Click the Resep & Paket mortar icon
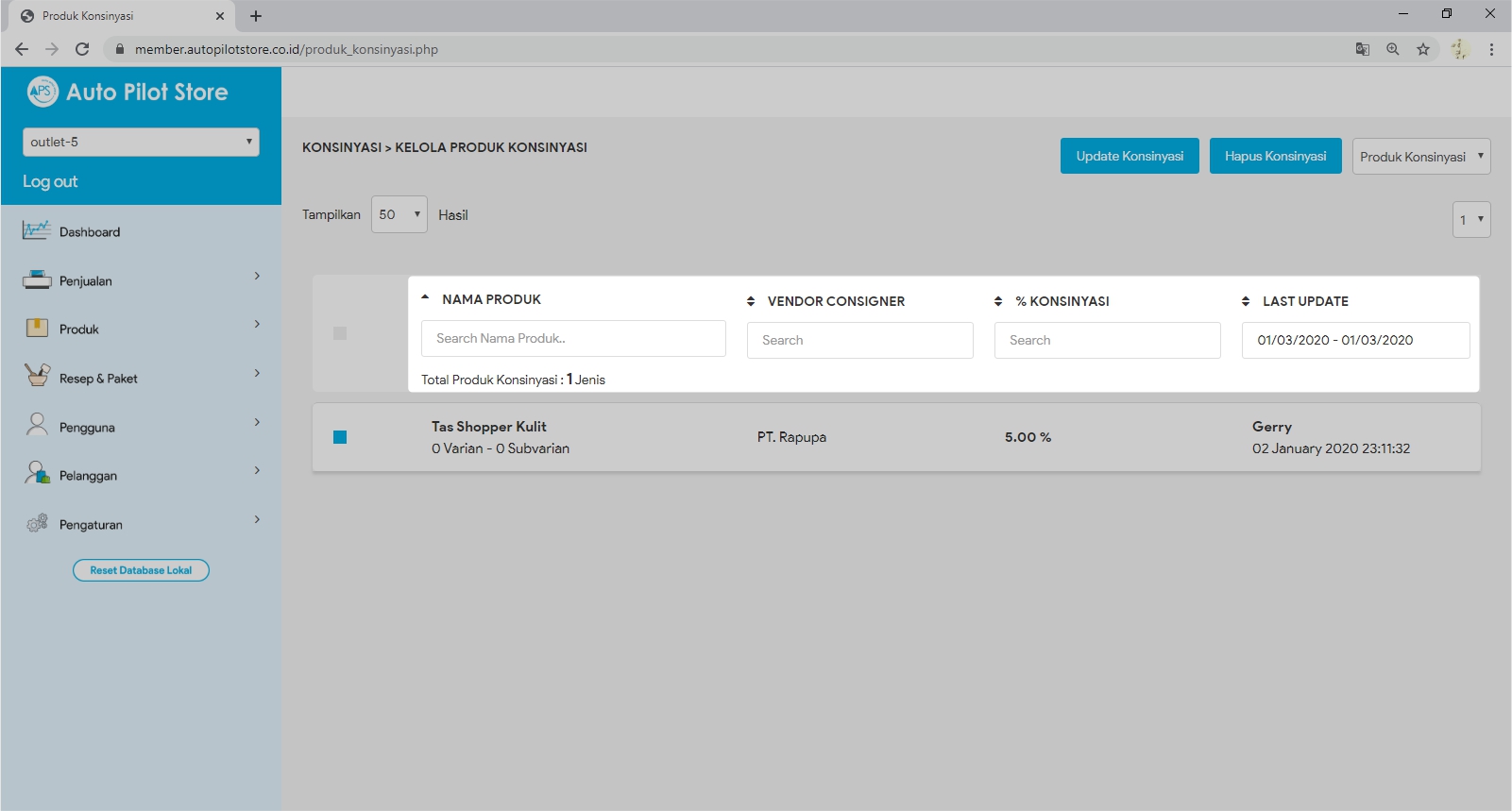The height and width of the screenshot is (811, 1512). pos(37,377)
